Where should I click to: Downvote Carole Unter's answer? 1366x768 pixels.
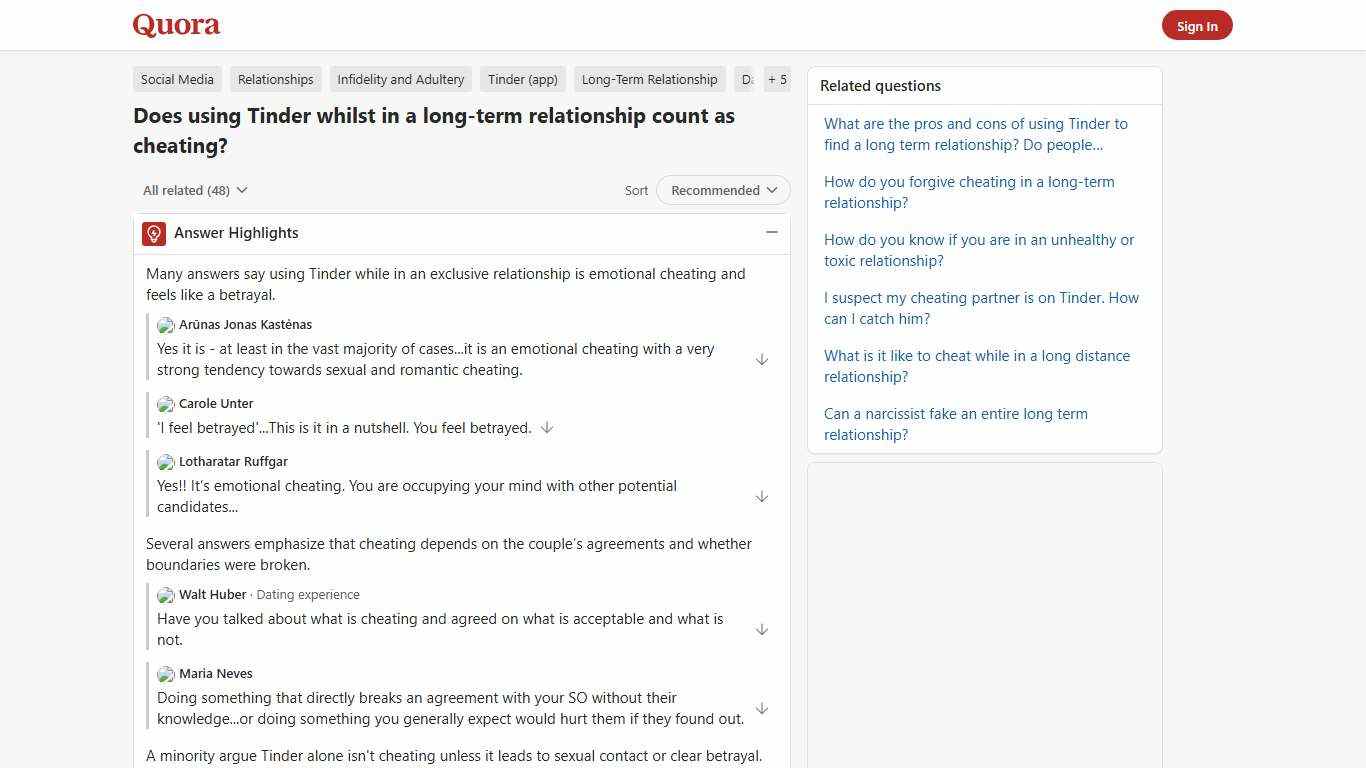546,427
